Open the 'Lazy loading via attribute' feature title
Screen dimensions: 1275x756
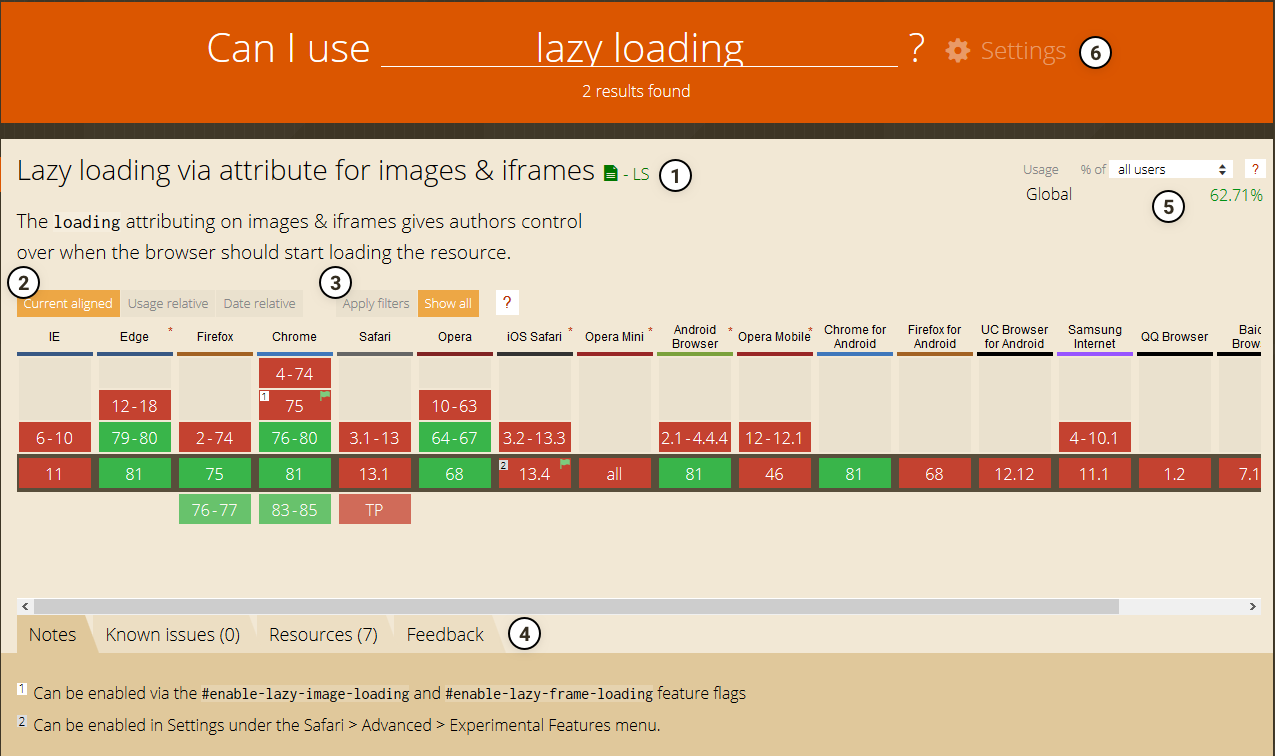tap(306, 170)
